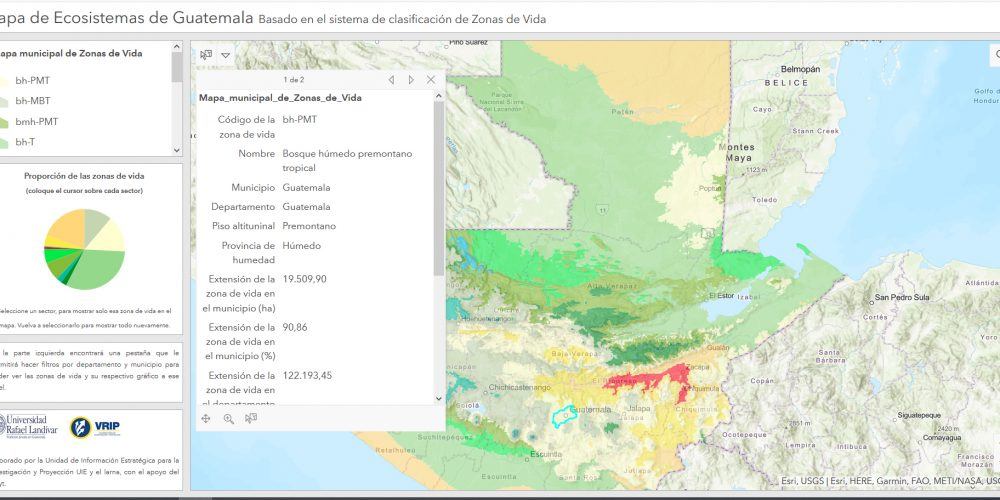
Task: Zoom to feature with magnifier icon
Action: tap(228, 418)
